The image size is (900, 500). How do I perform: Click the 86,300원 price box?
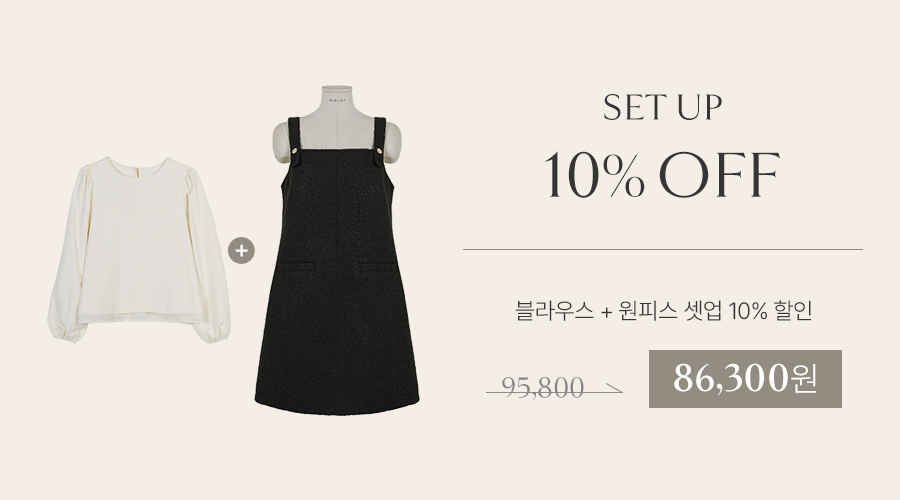click(x=745, y=379)
